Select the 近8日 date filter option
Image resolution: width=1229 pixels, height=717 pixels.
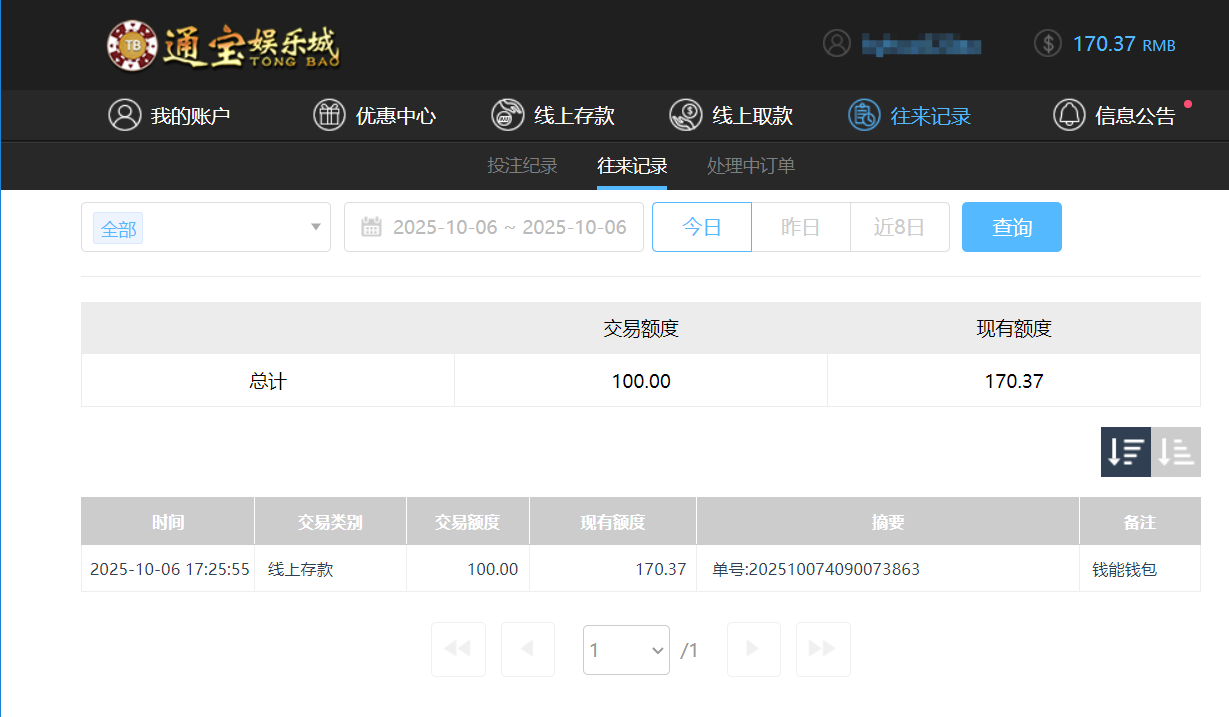coord(899,227)
